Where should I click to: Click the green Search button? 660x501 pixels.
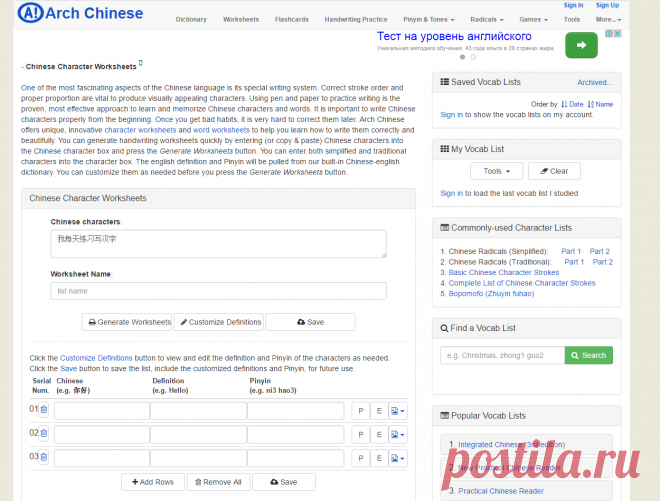(x=588, y=355)
